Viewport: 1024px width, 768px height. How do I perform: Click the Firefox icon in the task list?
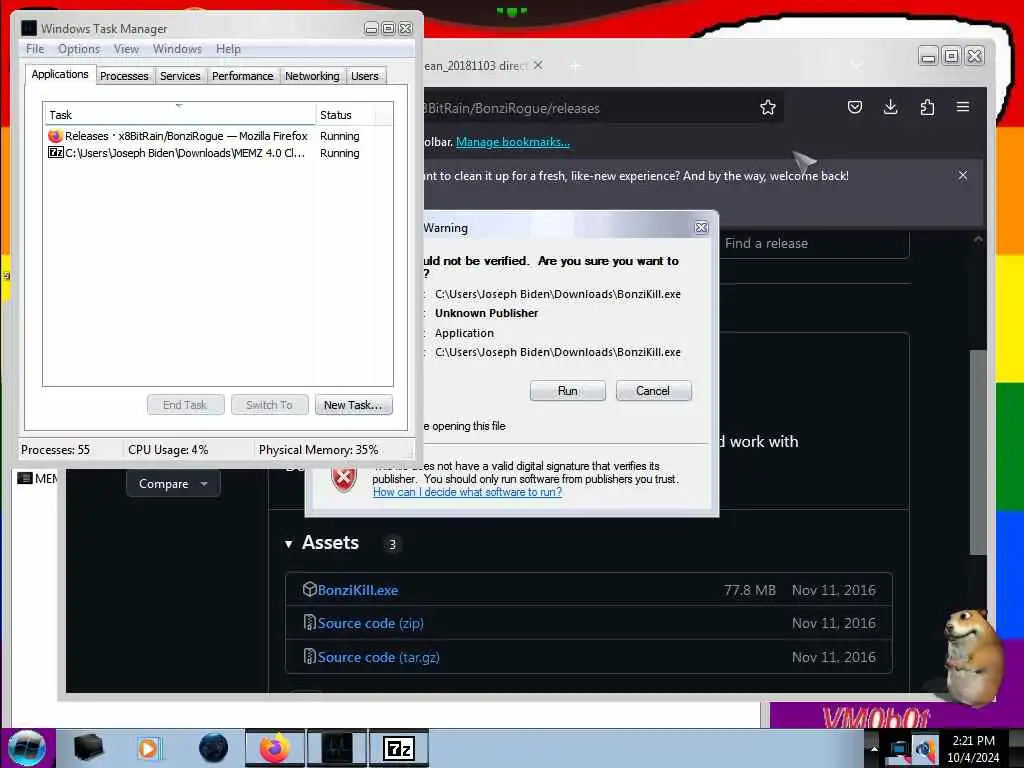tap(55, 136)
